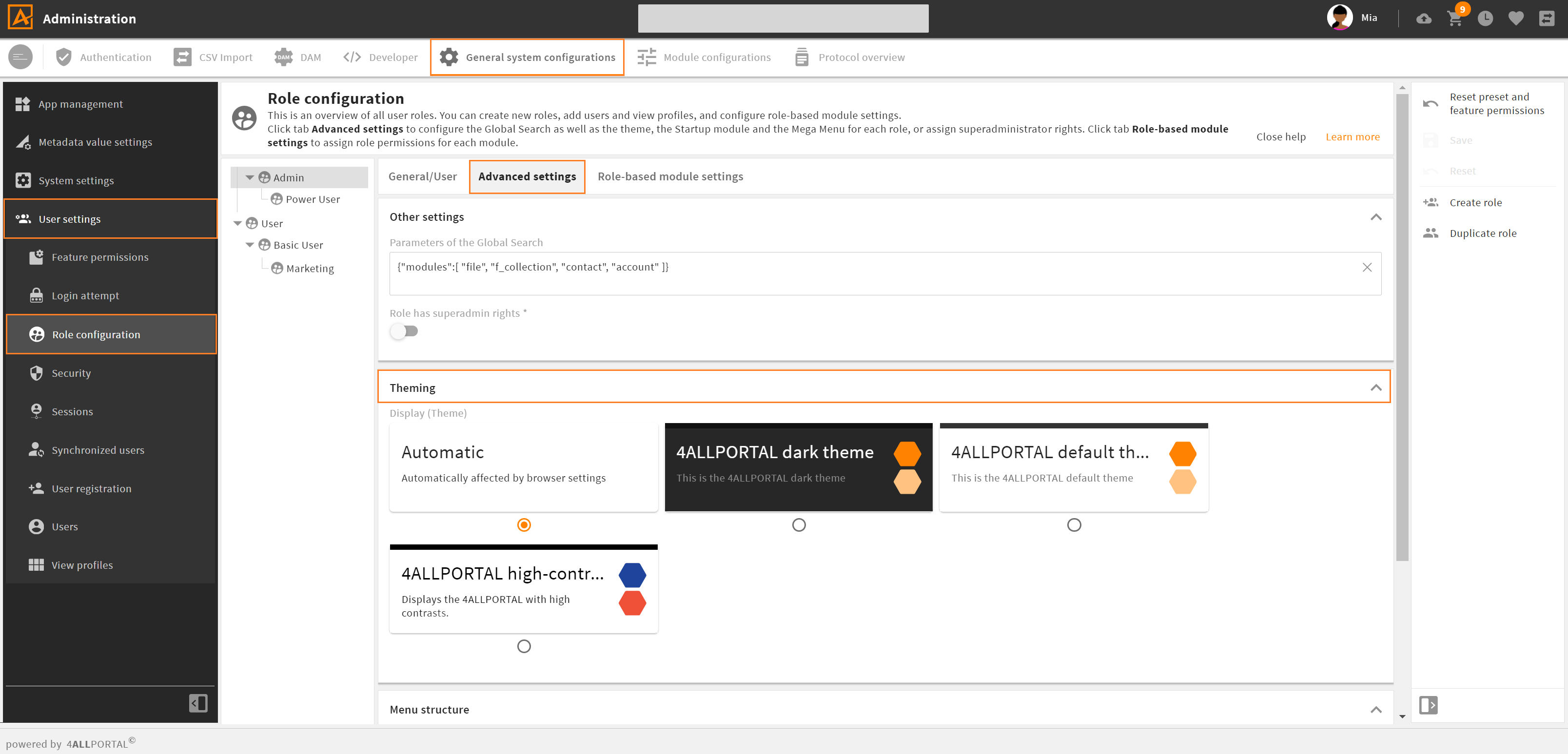The image size is (1568, 754).
Task: Click the high-contrast red hexagon swatch
Action: pyautogui.click(x=632, y=602)
